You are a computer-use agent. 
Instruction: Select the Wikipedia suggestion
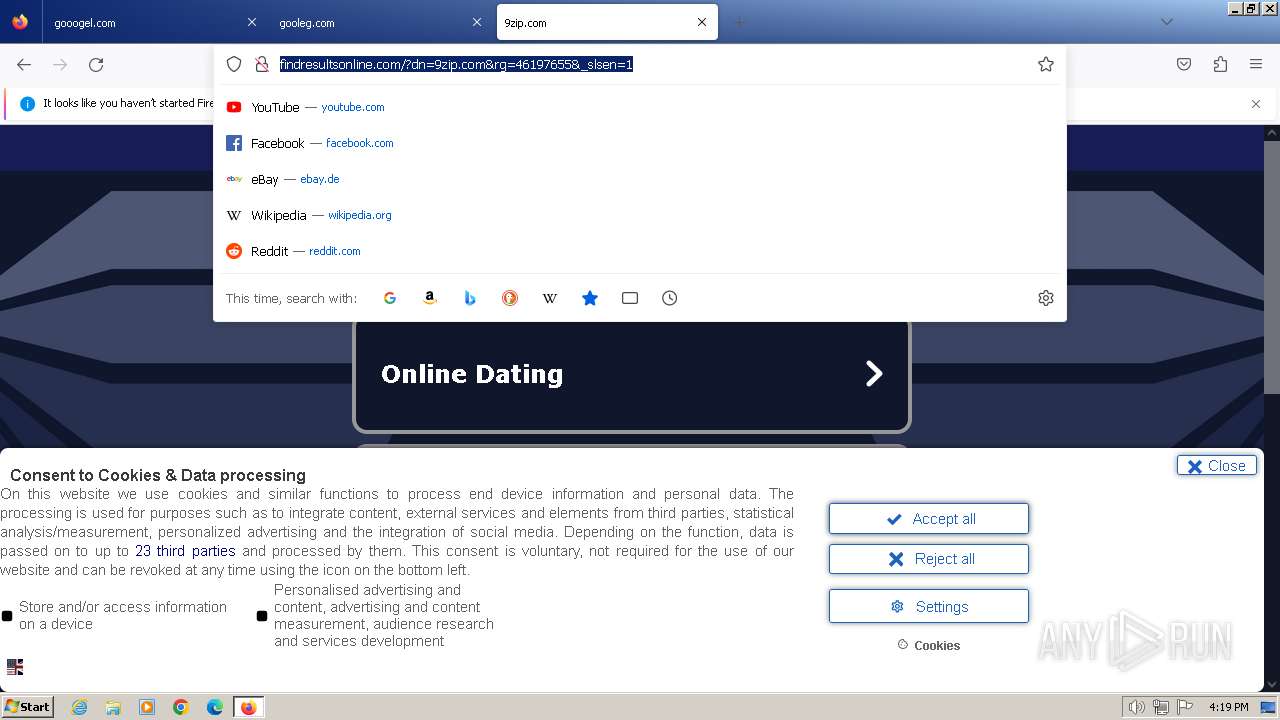[640, 215]
